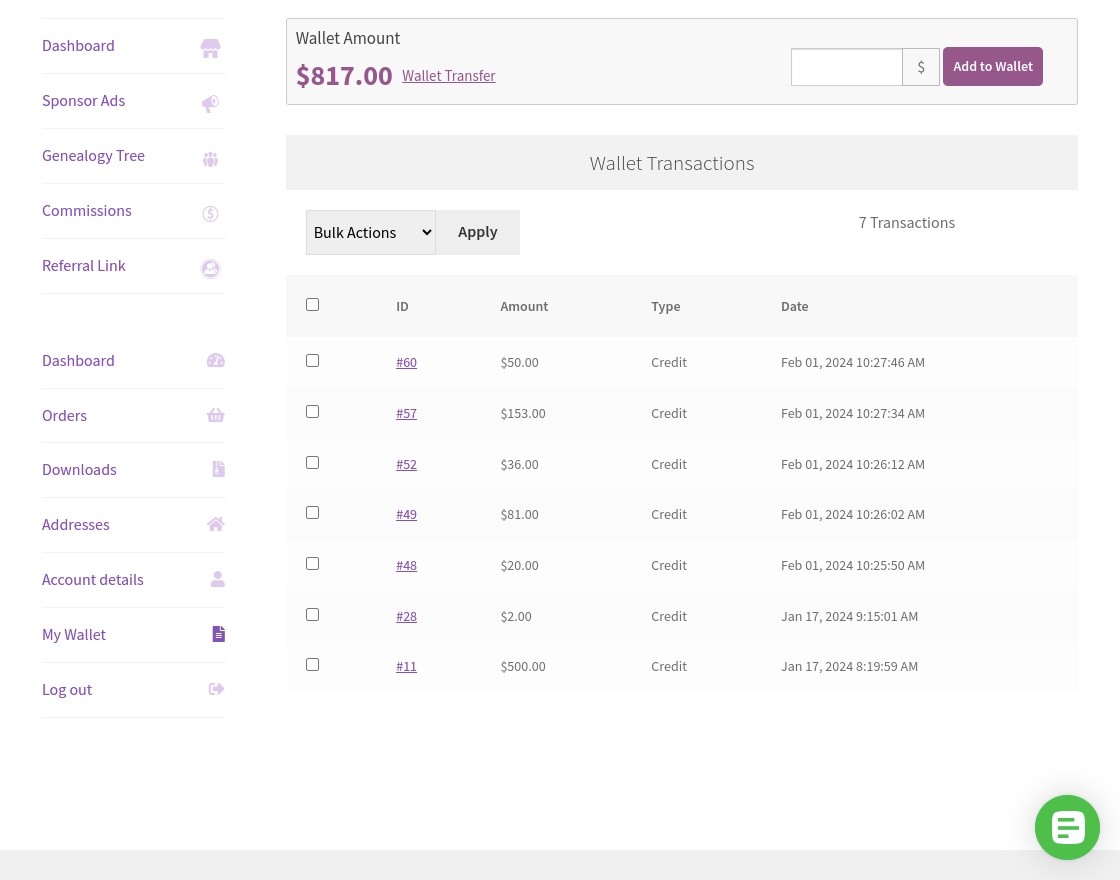This screenshot has width=1120, height=880.
Task: Open the Bulk Actions dropdown
Action: (370, 232)
